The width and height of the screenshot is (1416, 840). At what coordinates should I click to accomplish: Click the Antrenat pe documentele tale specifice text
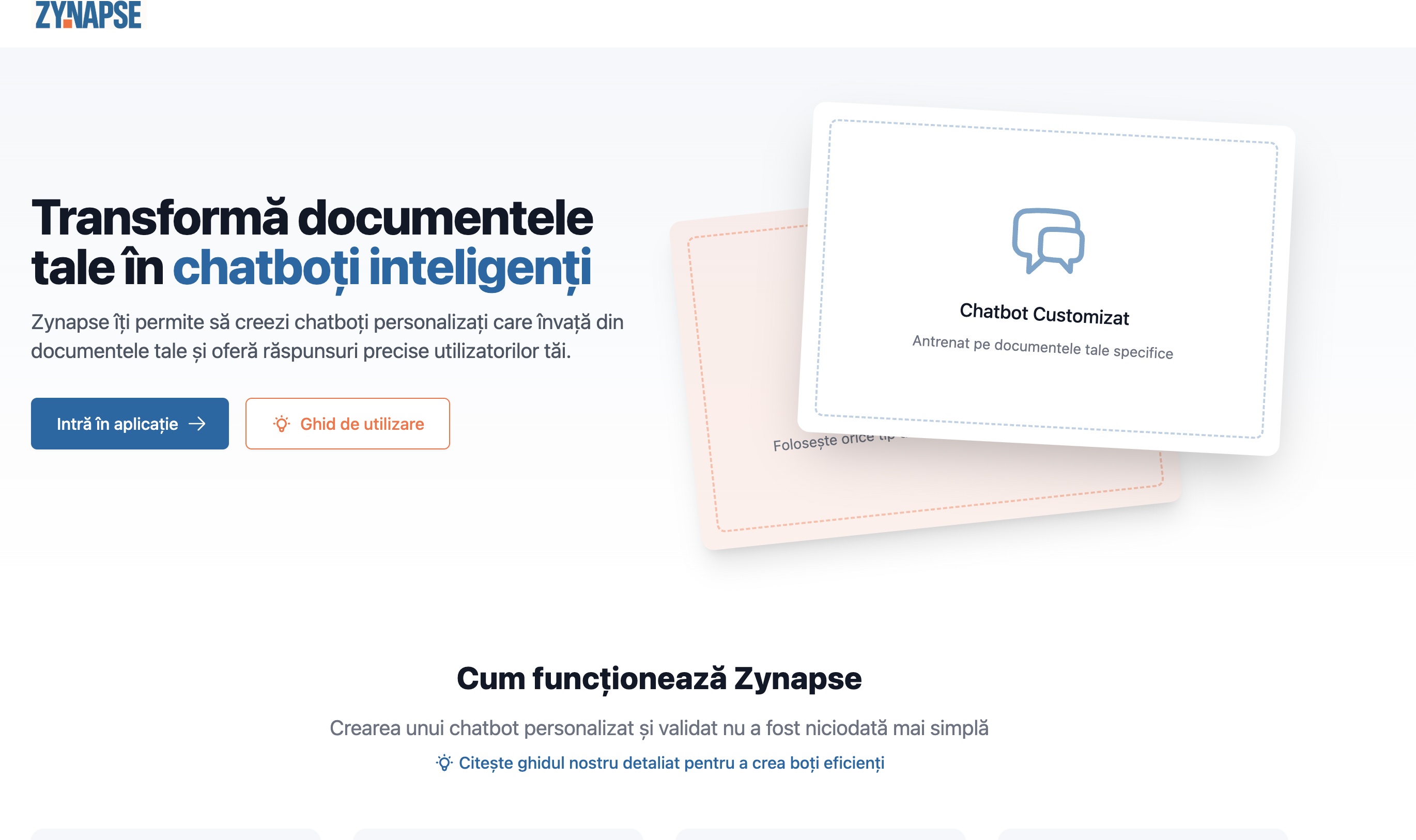(x=1042, y=347)
